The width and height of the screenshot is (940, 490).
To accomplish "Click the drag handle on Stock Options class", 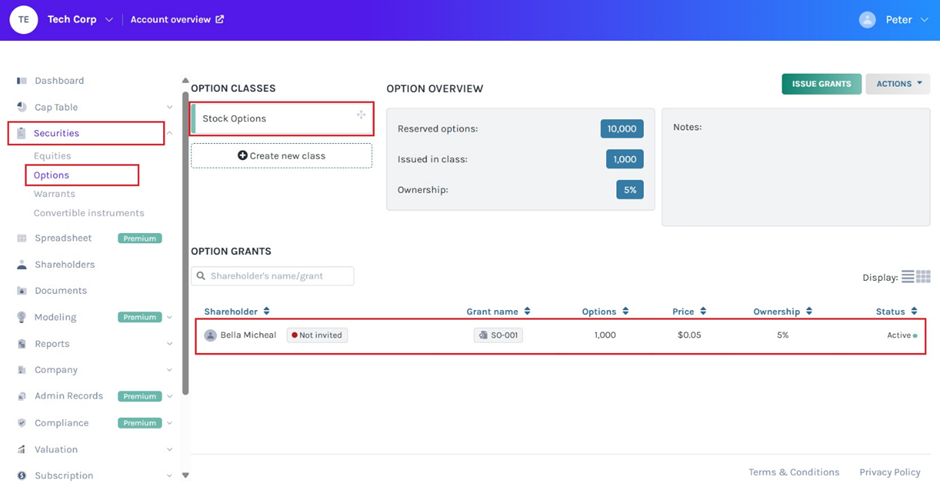I will [x=361, y=116].
